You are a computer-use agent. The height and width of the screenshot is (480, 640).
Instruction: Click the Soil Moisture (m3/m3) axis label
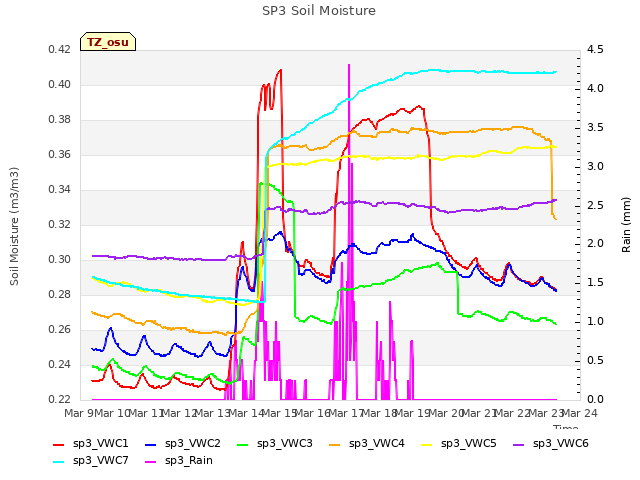(14, 226)
